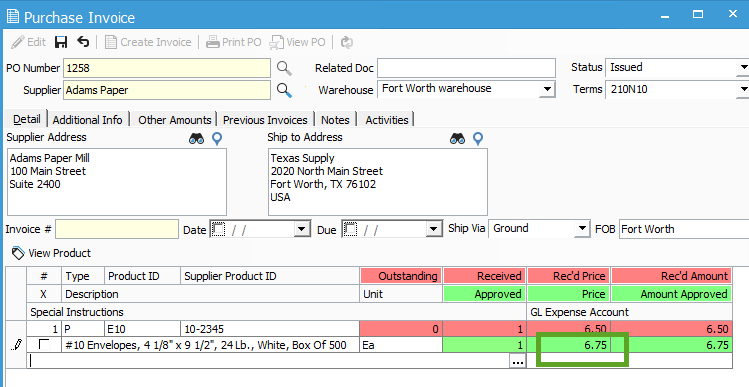Open the Previous Invoices tab
The height and width of the screenshot is (387, 749).
coord(265,119)
